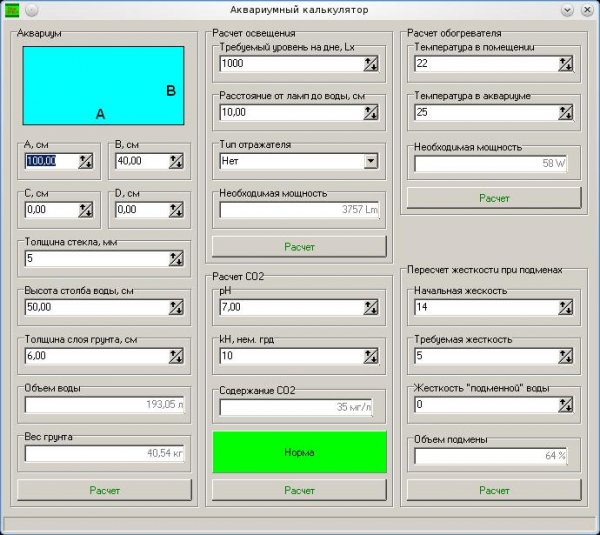Focus the kH input with 10

click(292, 356)
